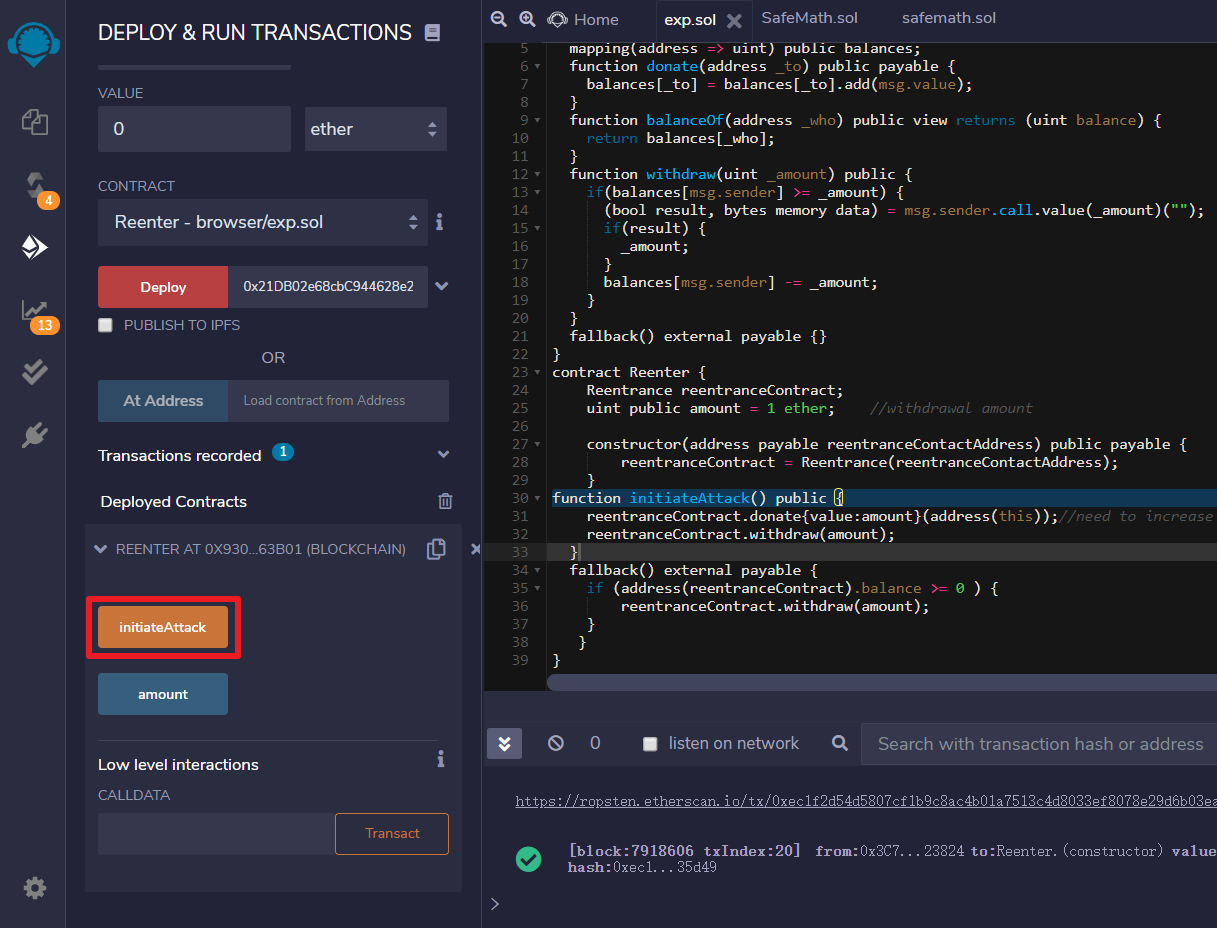
Task: Fold the balanceOf function at line 9
Action: tap(538, 120)
